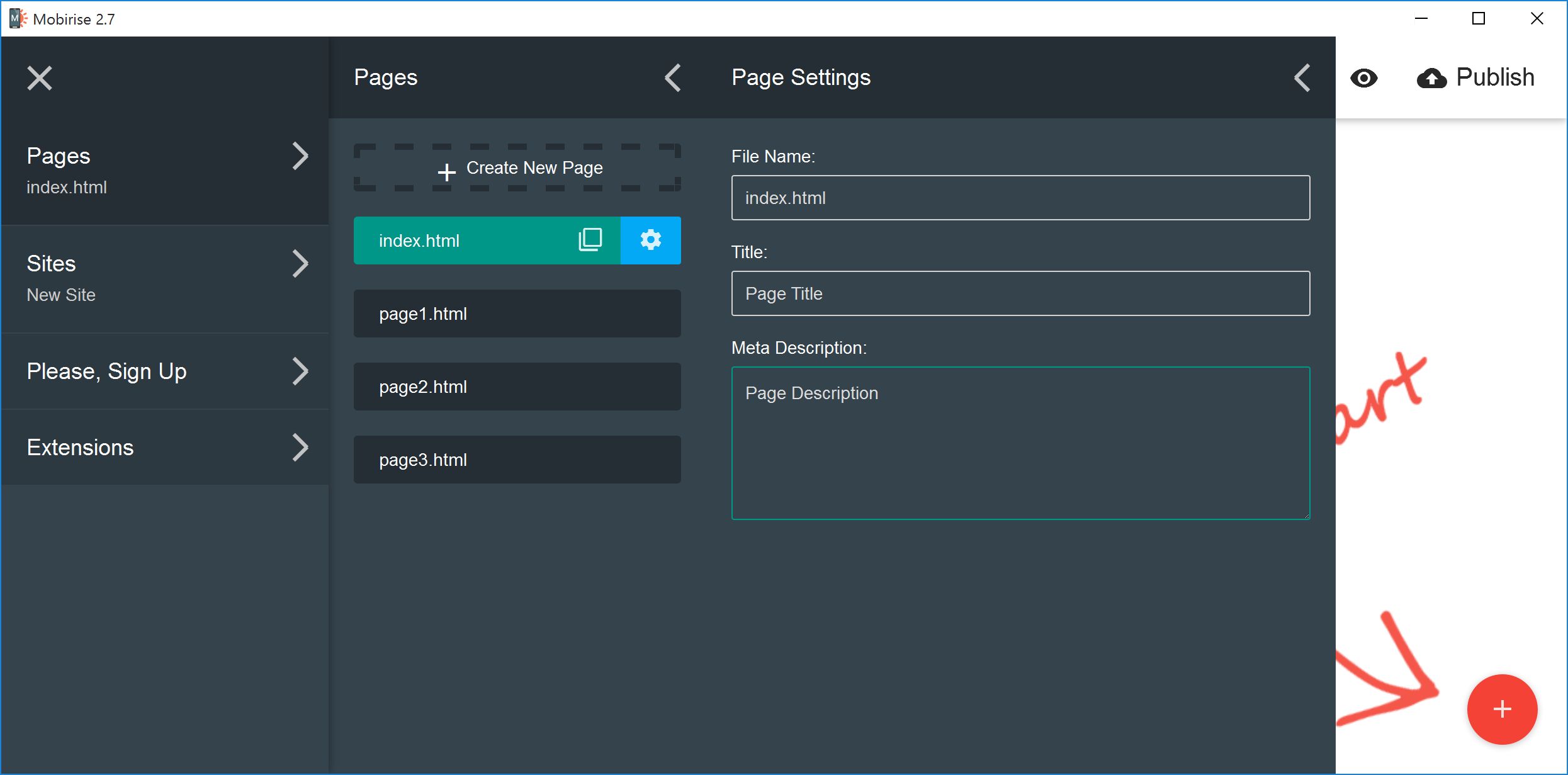Click the back chevron in Pages panel
The width and height of the screenshot is (1568, 775).
pyautogui.click(x=672, y=77)
